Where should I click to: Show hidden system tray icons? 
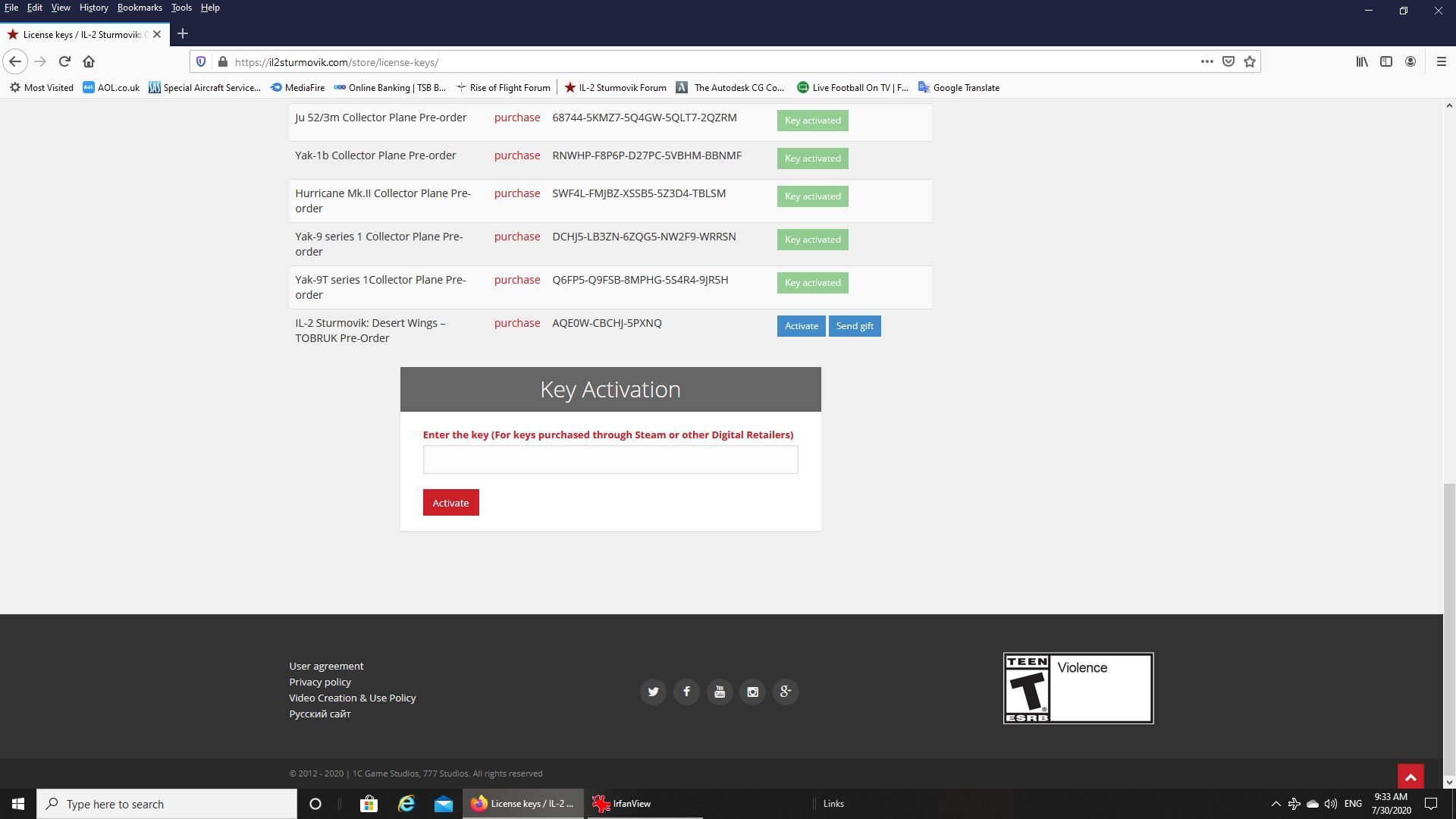pyautogui.click(x=1276, y=804)
